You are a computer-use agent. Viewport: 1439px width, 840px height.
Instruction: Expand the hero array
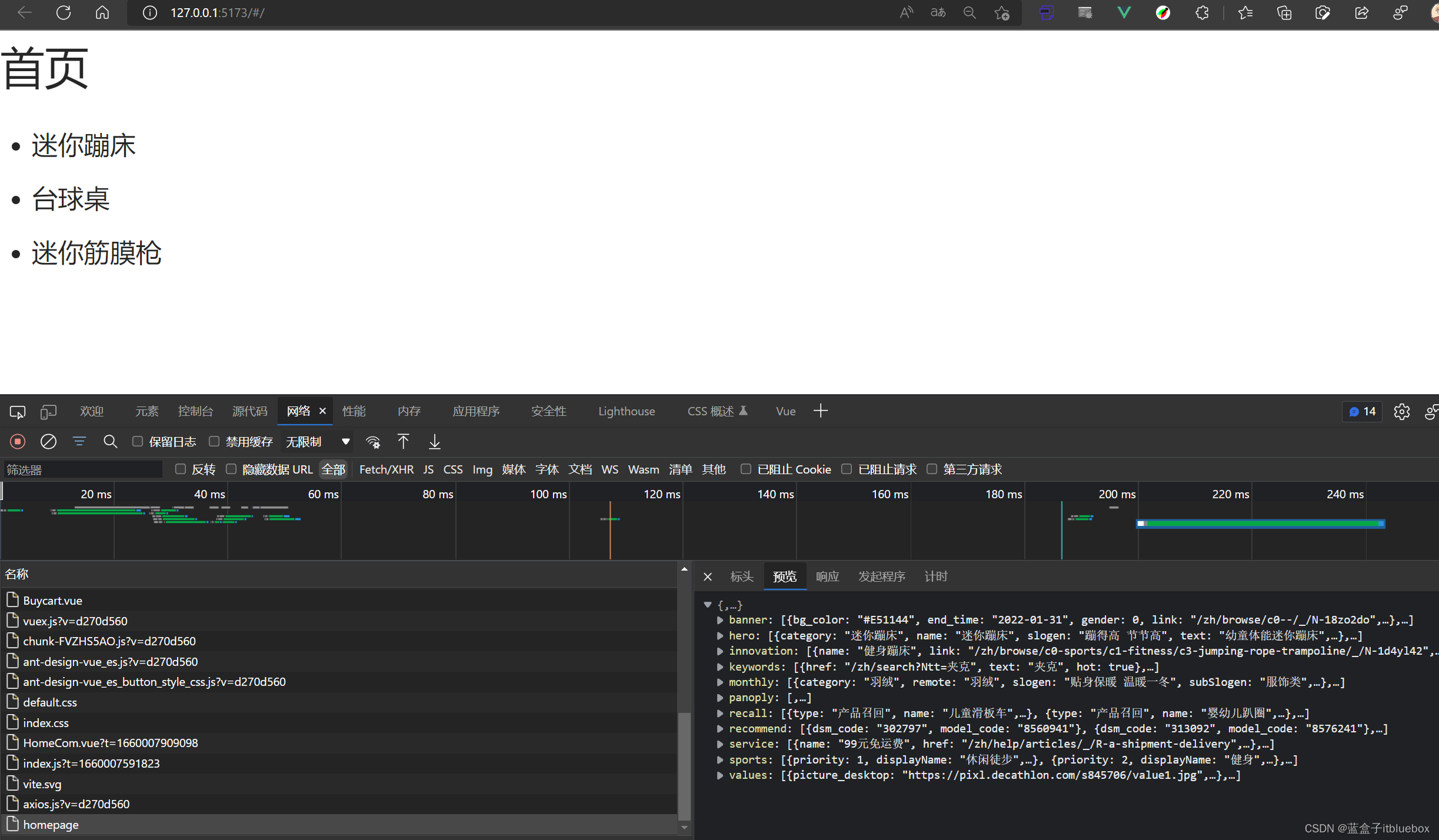[720, 636]
